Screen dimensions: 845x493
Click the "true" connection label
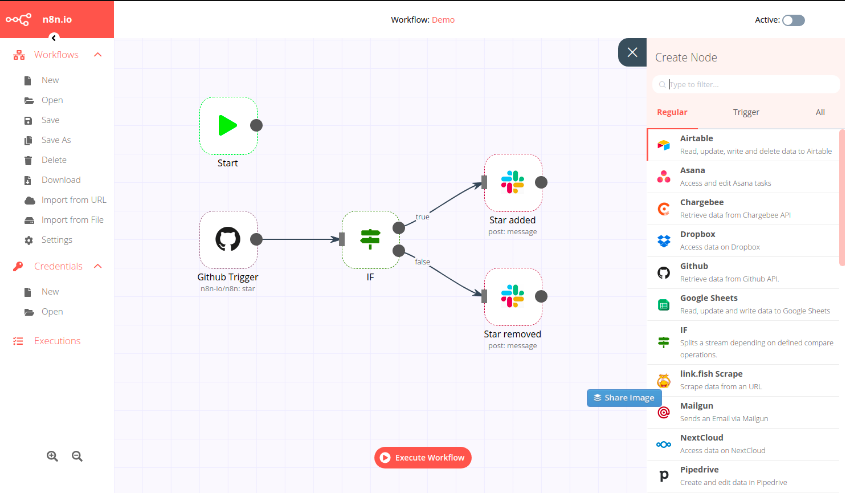tap(422, 217)
